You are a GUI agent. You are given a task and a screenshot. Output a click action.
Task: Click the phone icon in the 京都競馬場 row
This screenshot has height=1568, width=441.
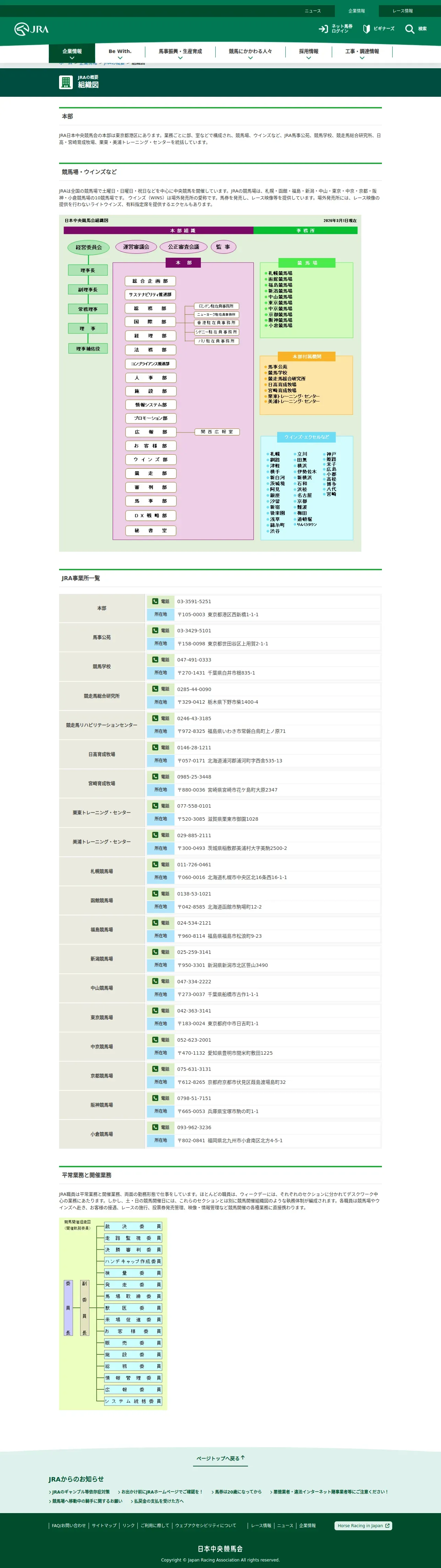[155, 1069]
